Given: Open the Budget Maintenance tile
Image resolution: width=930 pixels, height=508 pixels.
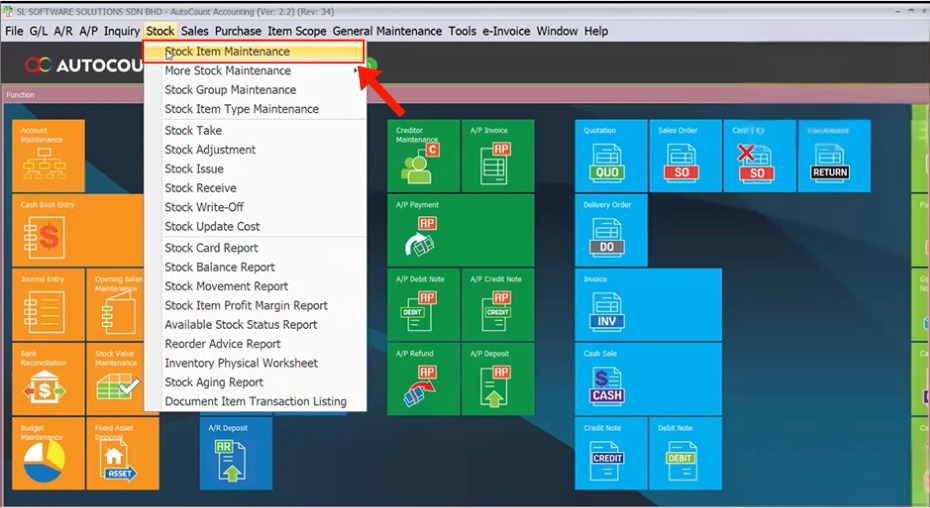Looking at the screenshot, I should [49, 453].
